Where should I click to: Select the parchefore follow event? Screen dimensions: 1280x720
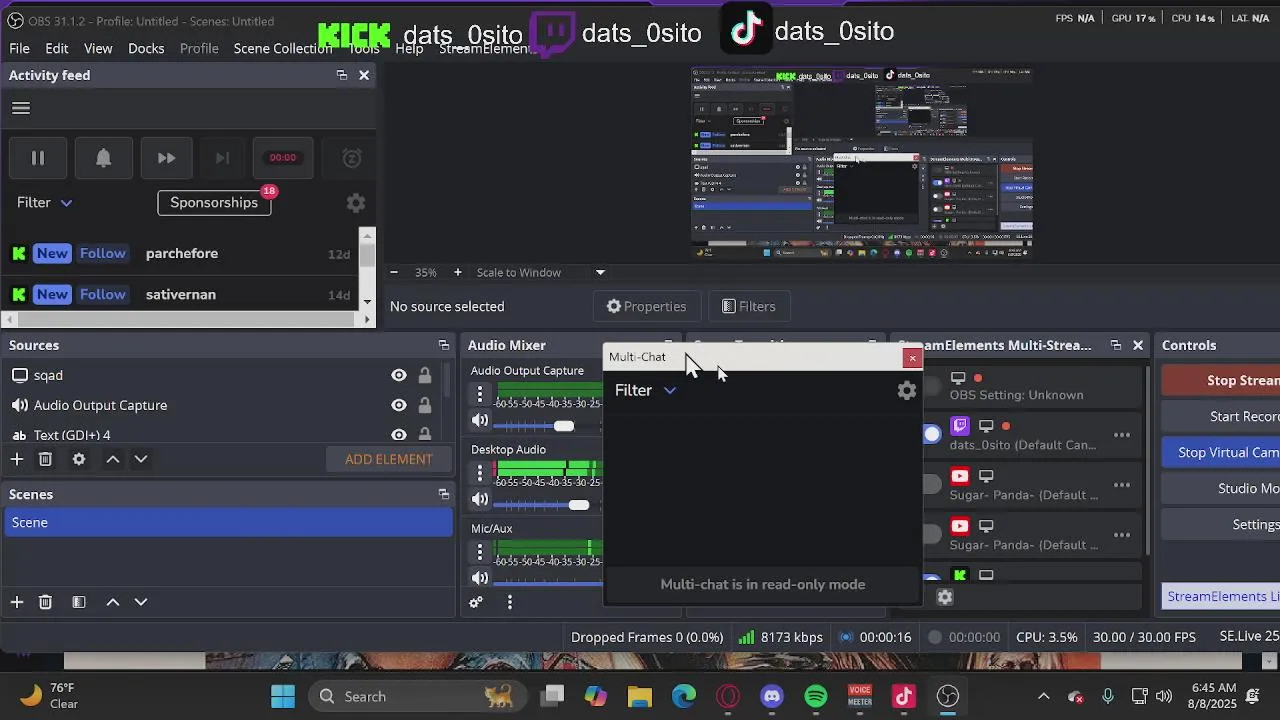[x=180, y=253]
